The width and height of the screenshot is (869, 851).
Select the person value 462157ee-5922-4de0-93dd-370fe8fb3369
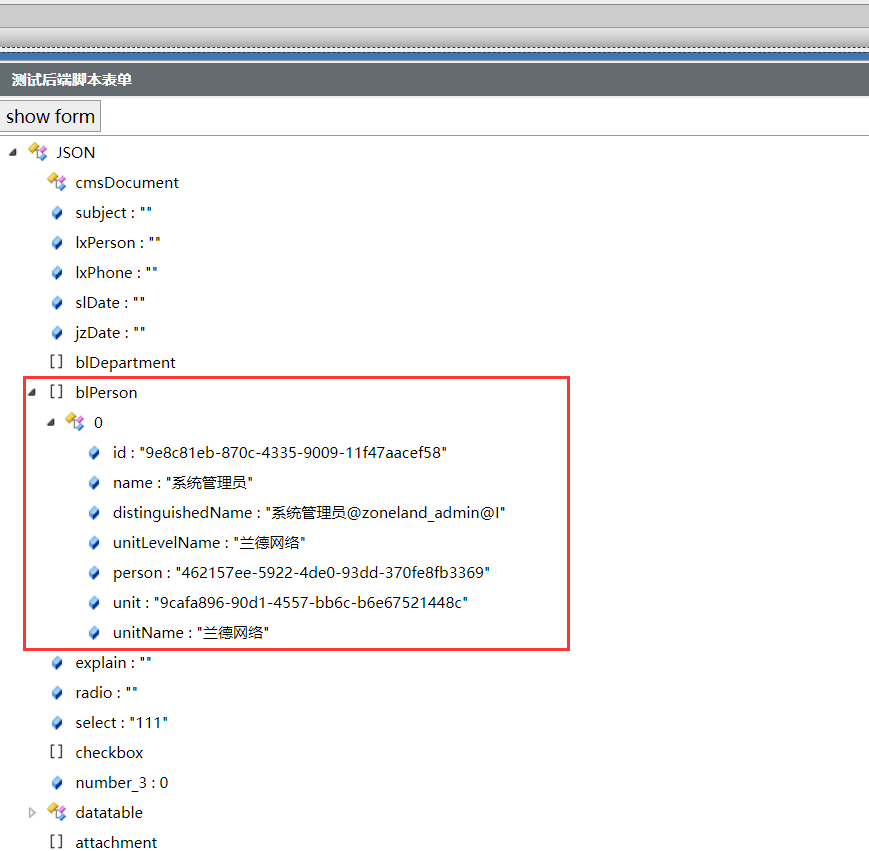(x=333, y=572)
